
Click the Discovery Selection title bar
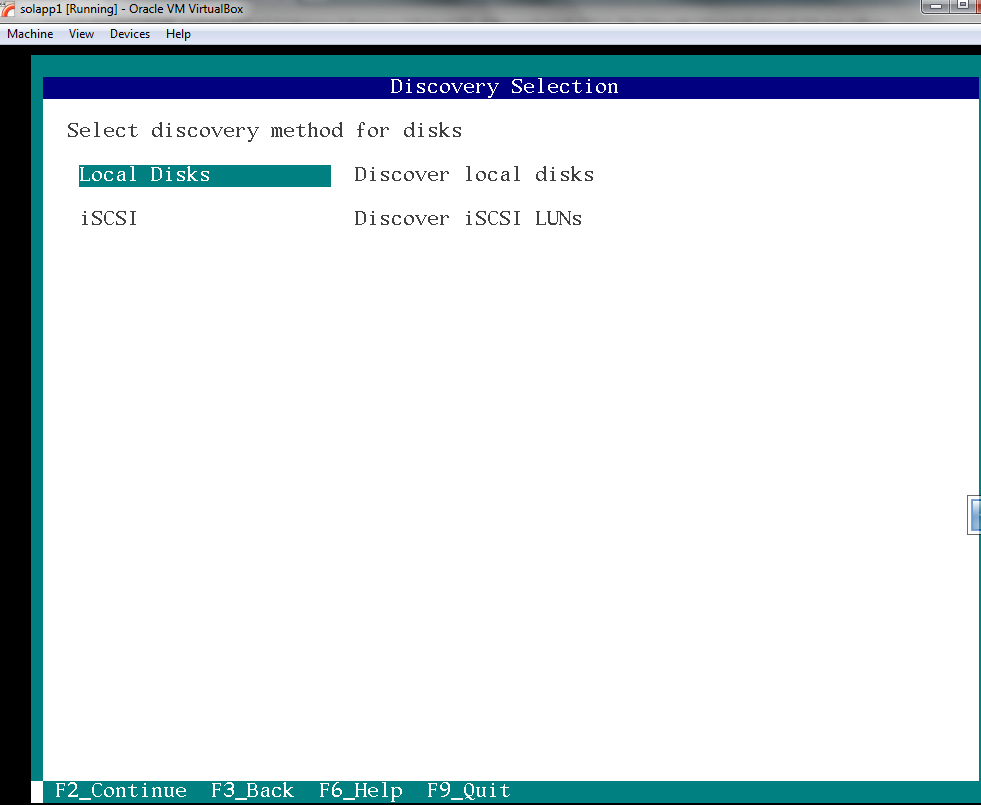(x=511, y=87)
